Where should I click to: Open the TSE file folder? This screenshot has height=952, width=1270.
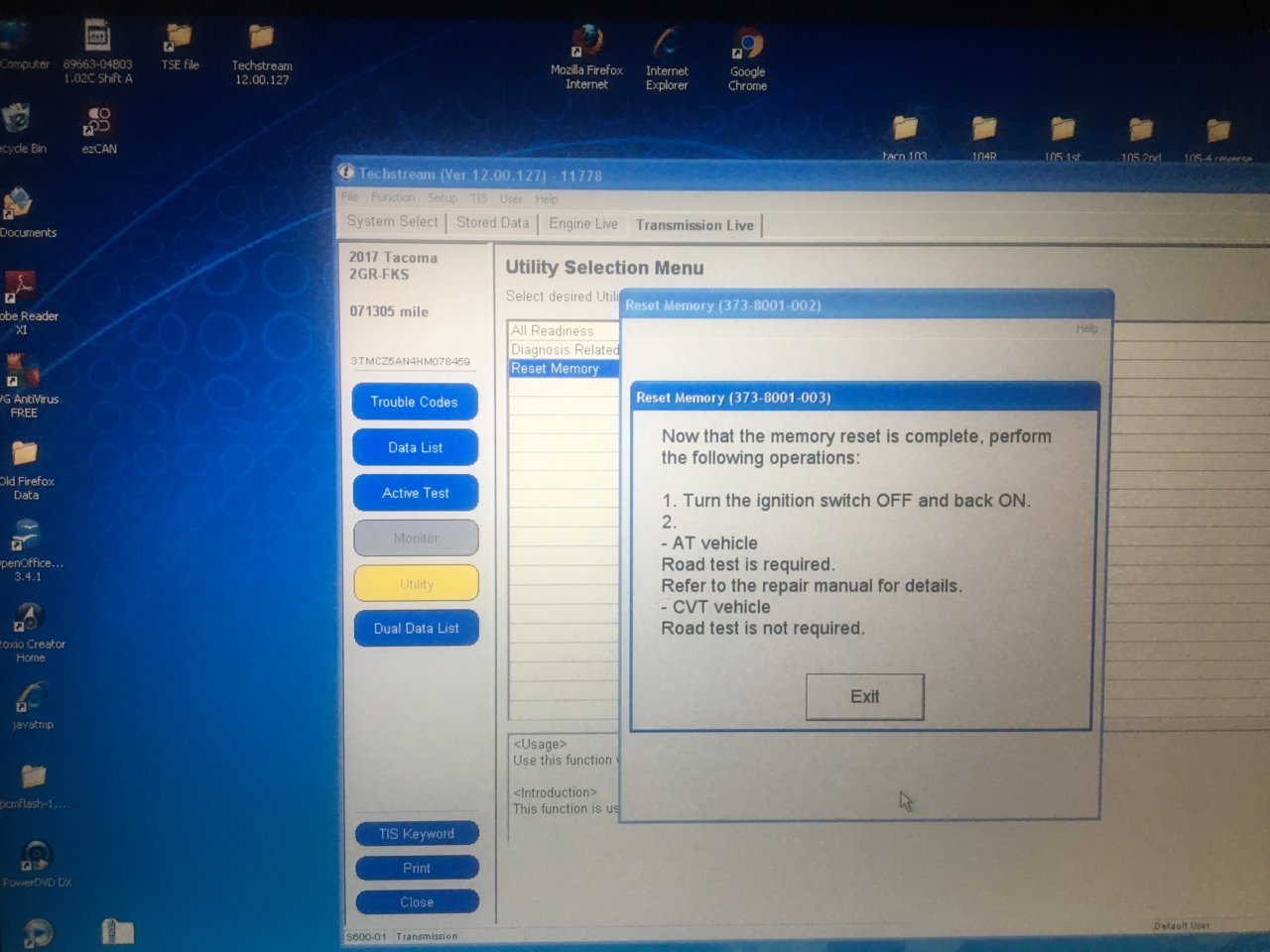pyautogui.click(x=180, y=47)
